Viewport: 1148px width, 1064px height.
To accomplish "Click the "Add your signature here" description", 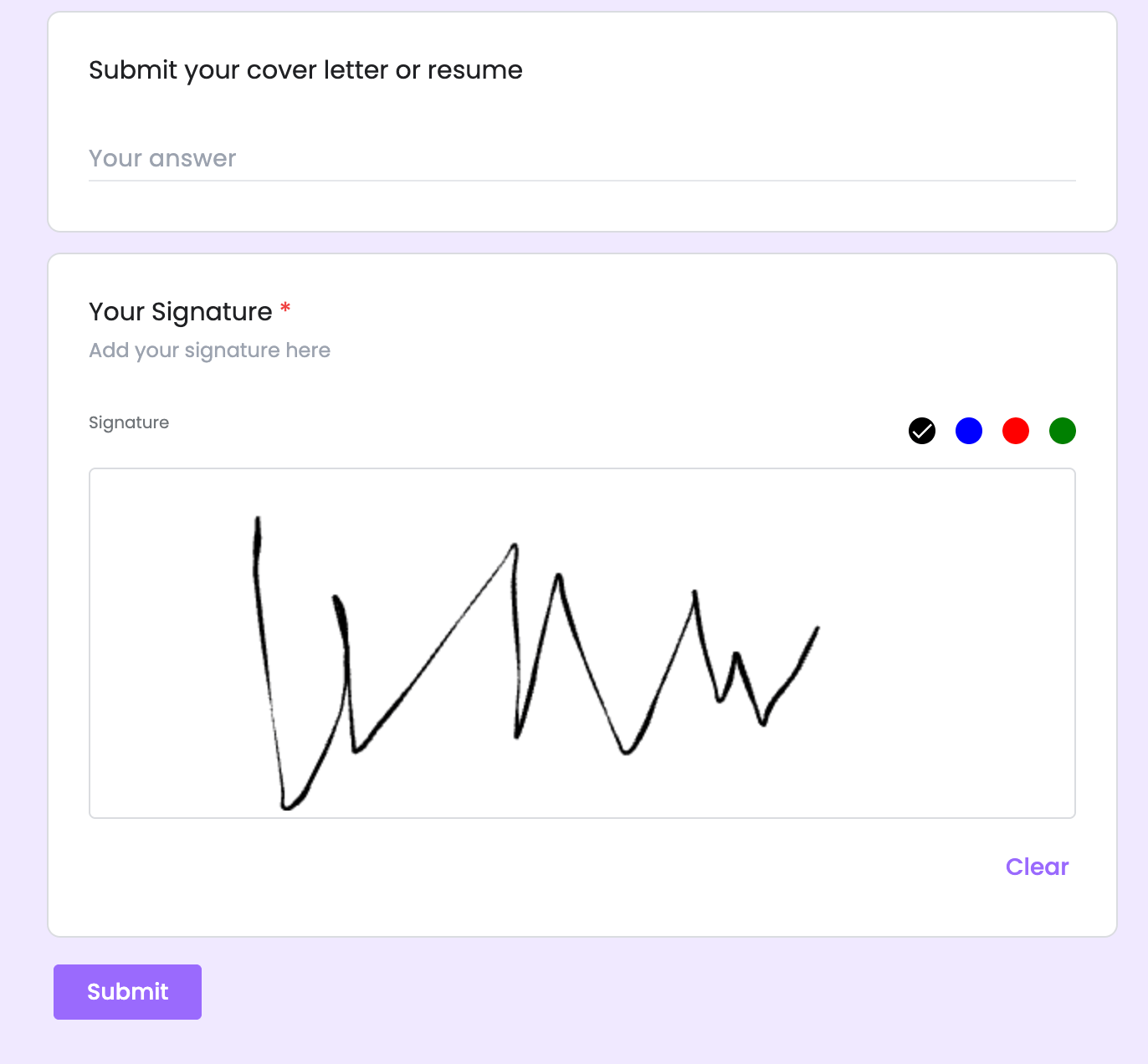I will click(209, 350).
